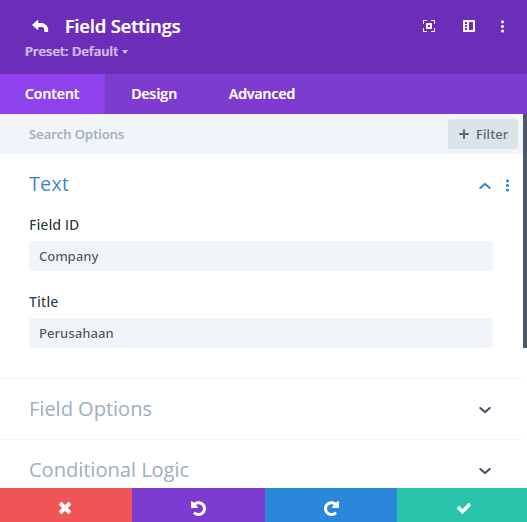Click the Field ID input containing Company

click(261, 256)
